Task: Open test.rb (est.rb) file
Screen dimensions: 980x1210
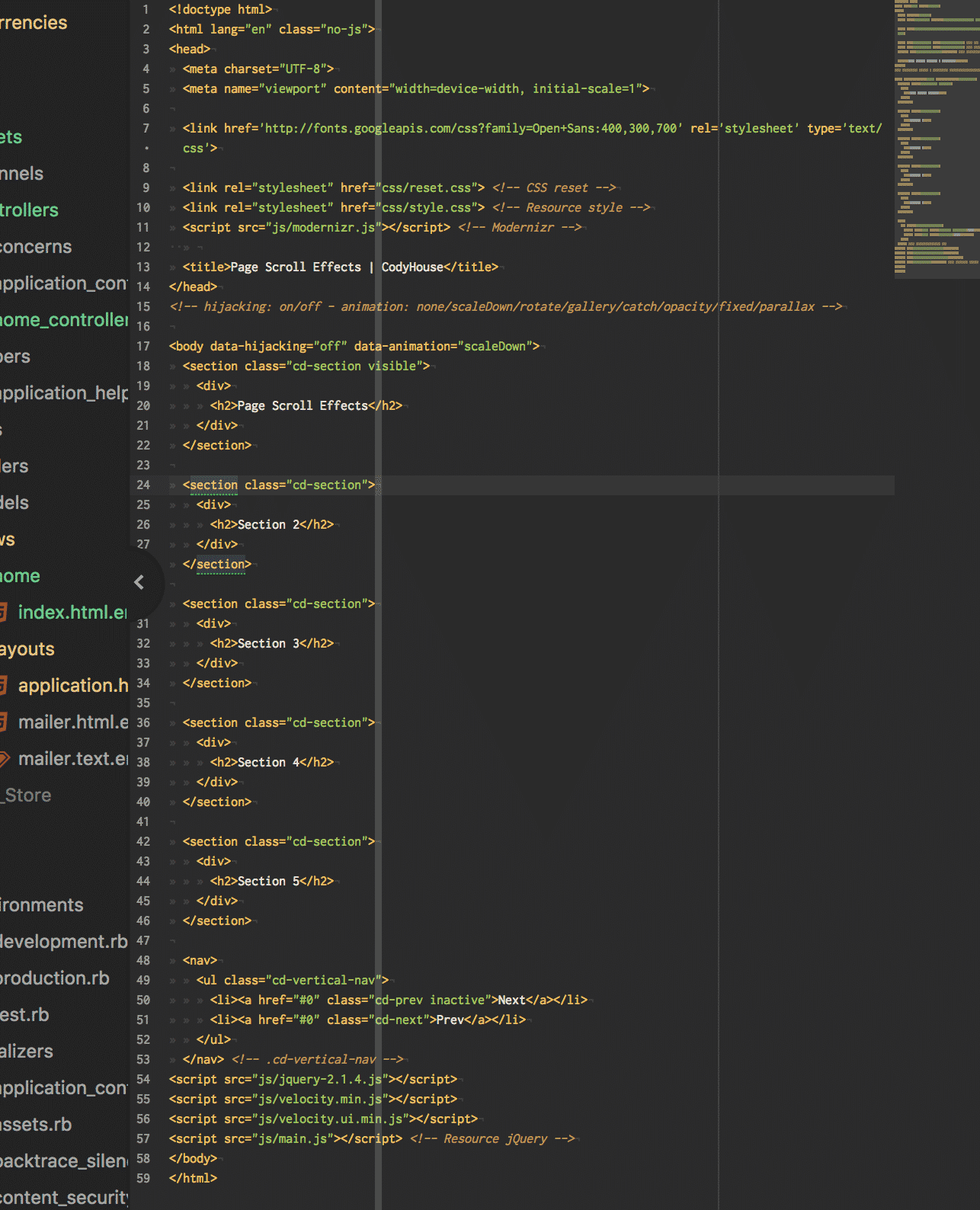Action: pyautogui.click(x=24, y=1015)
